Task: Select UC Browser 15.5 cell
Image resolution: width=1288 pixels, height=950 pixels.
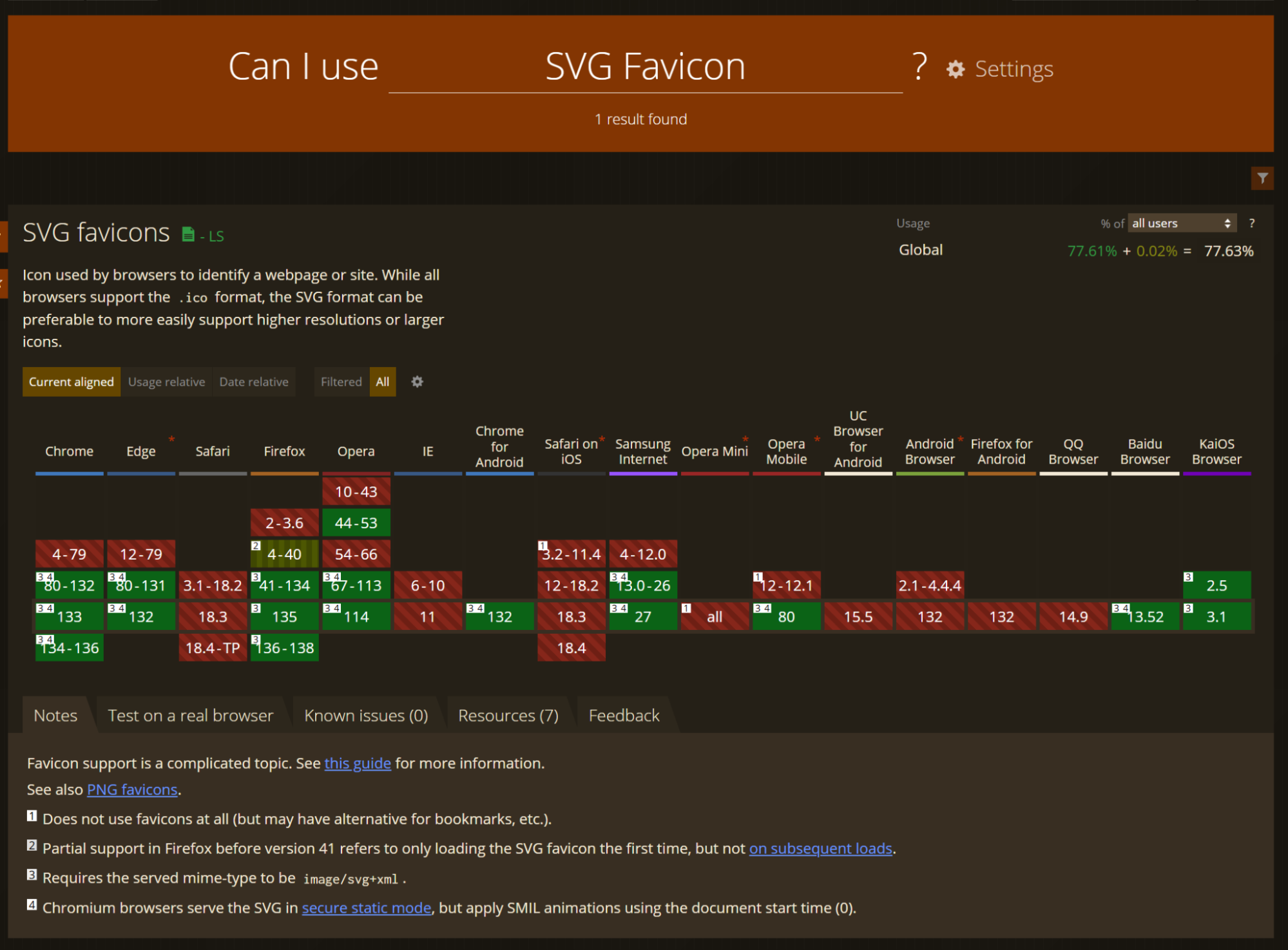Action: point(858,617)
